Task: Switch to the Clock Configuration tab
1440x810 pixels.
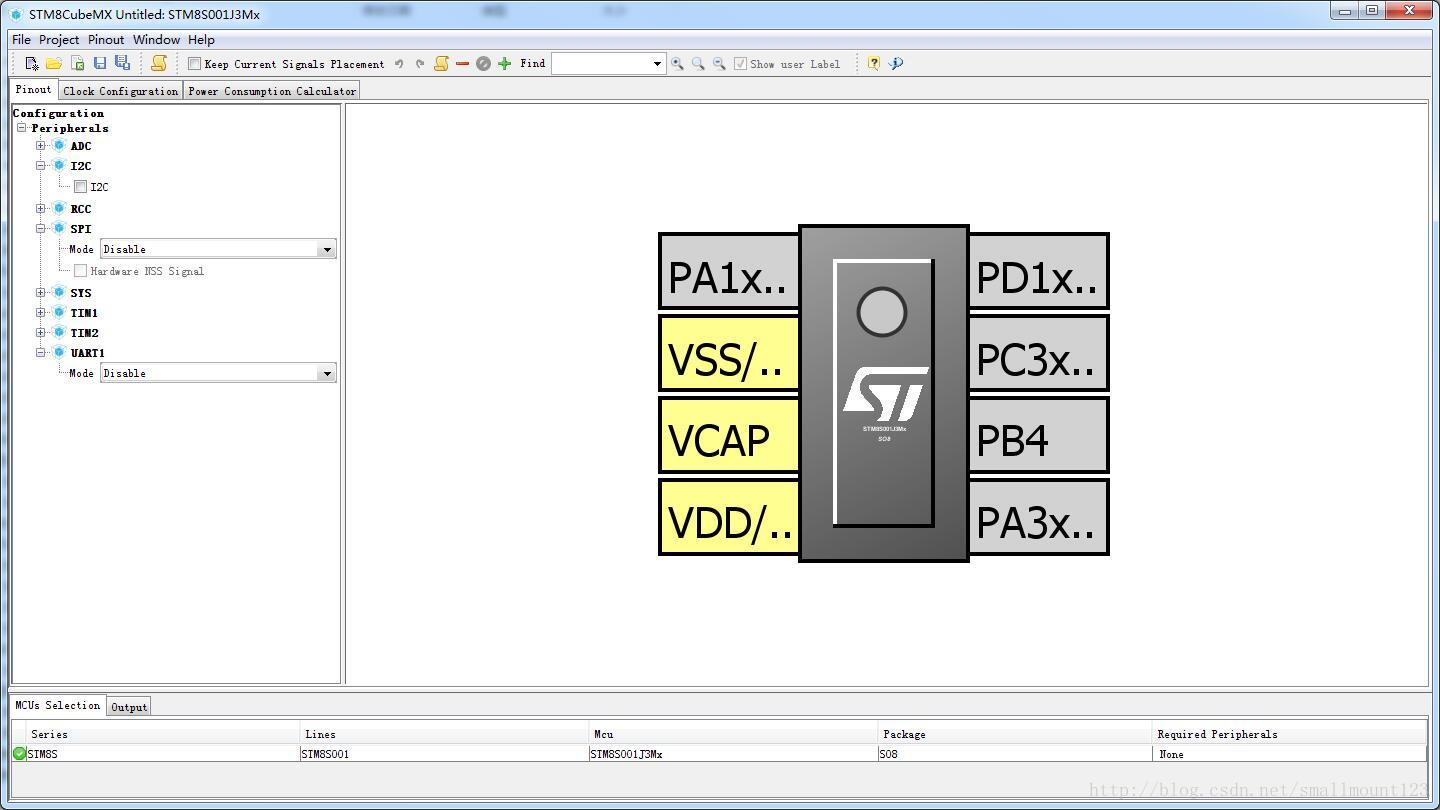Action: tap(121, 91)
